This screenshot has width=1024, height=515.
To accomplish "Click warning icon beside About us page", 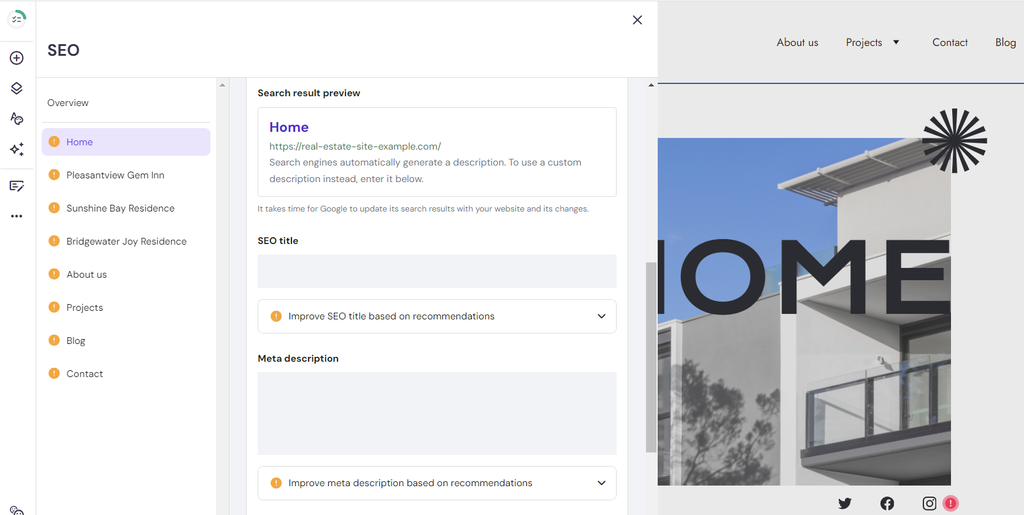I will click(54, 274).
